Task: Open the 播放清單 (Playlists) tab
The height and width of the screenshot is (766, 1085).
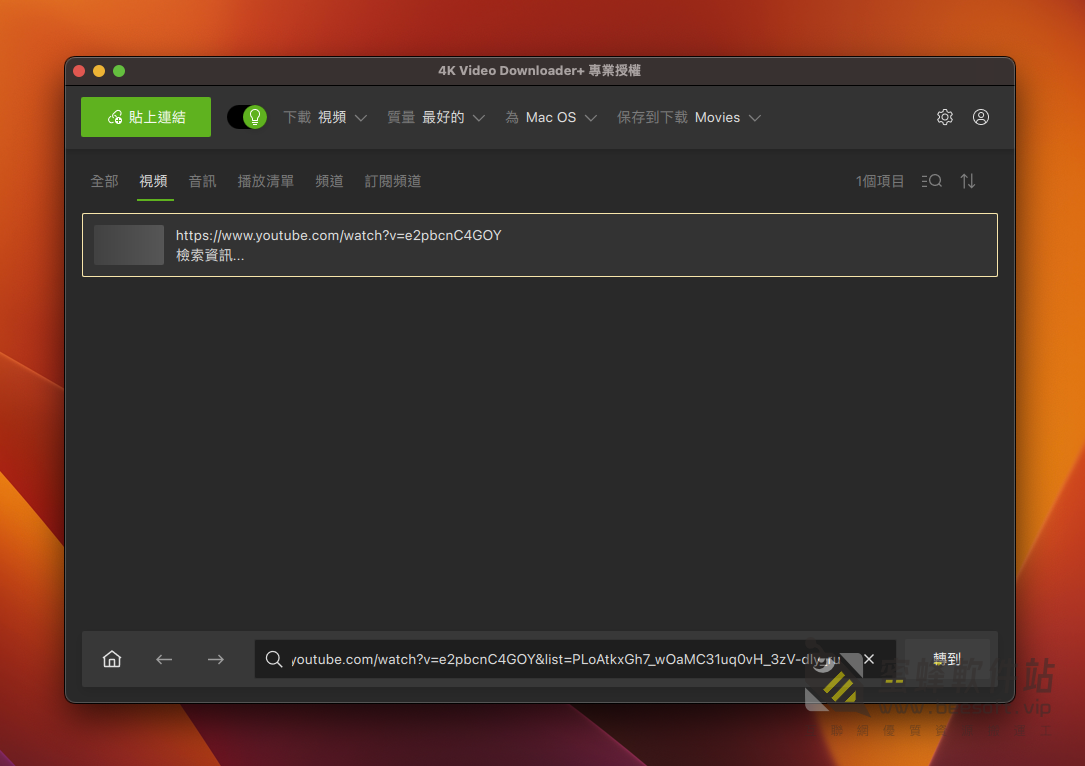Action: point(266,181)
